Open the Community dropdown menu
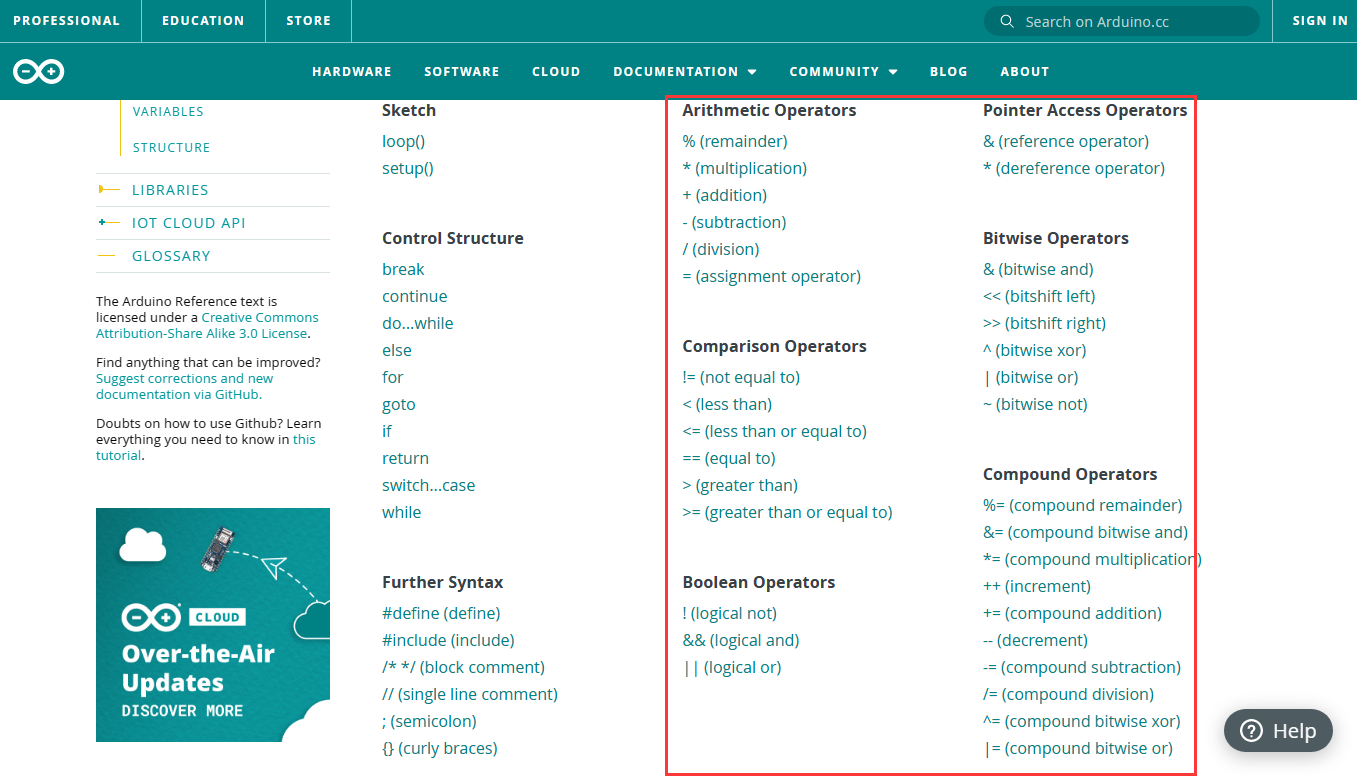Screen dimensions: 1357x783 point(843,71)
